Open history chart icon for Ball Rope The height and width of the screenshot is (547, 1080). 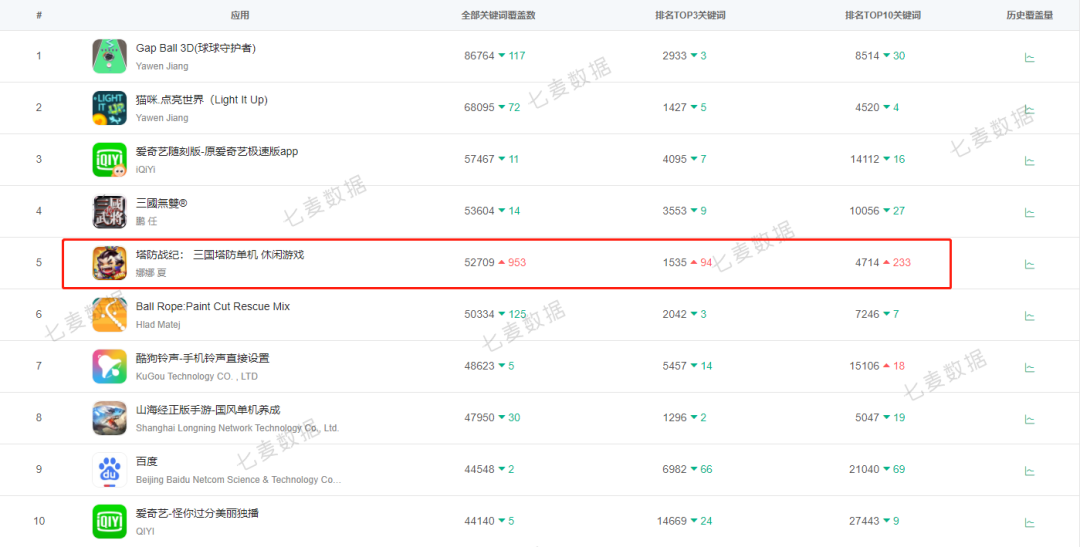click(x=1030, y=316)
